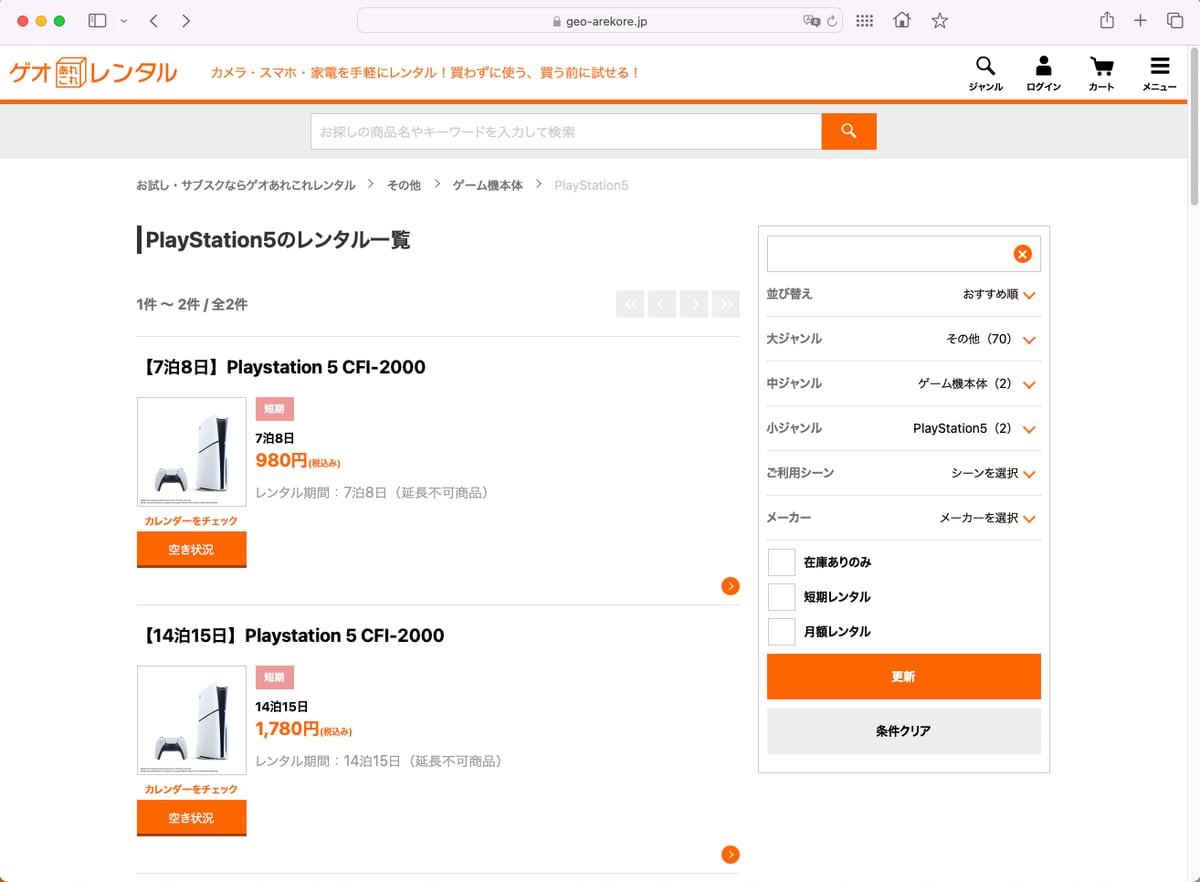The image size is (1200, 882).
Task: Open the 並び替え おすすめ順 dropdown
Action: pyautogui.click(x=904, y=294)
